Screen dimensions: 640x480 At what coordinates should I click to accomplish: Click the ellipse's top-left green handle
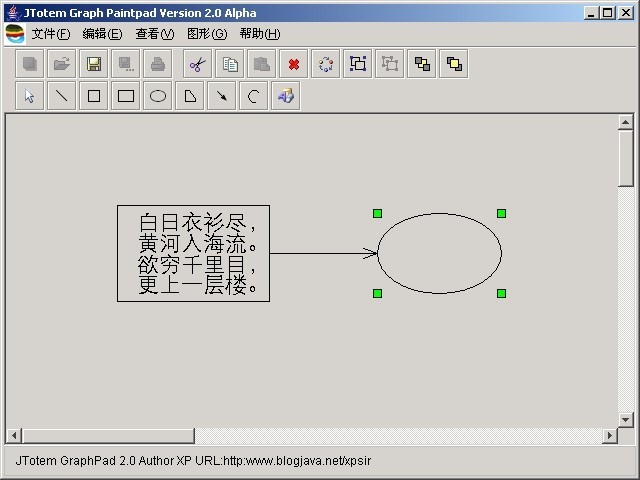378,213
